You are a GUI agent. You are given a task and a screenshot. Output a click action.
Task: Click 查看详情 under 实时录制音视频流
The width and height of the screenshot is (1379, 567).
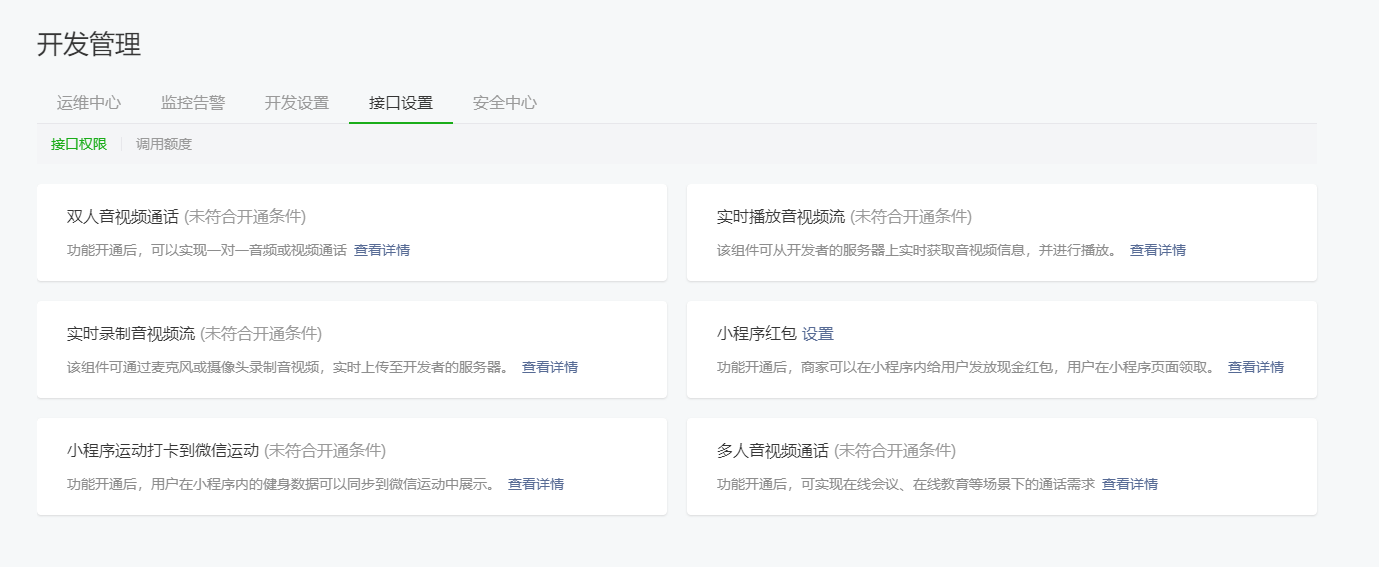[550, 367]
